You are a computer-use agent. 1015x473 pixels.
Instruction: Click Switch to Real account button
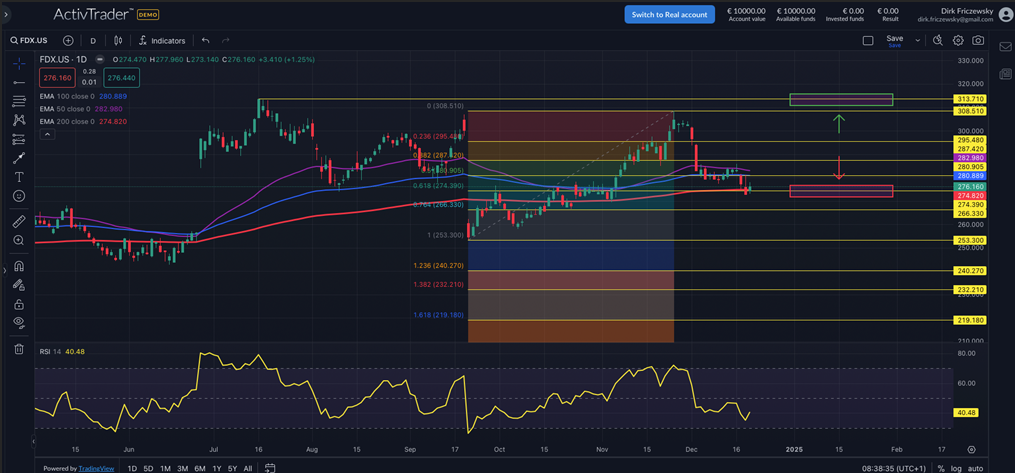[x=670, y=15]
